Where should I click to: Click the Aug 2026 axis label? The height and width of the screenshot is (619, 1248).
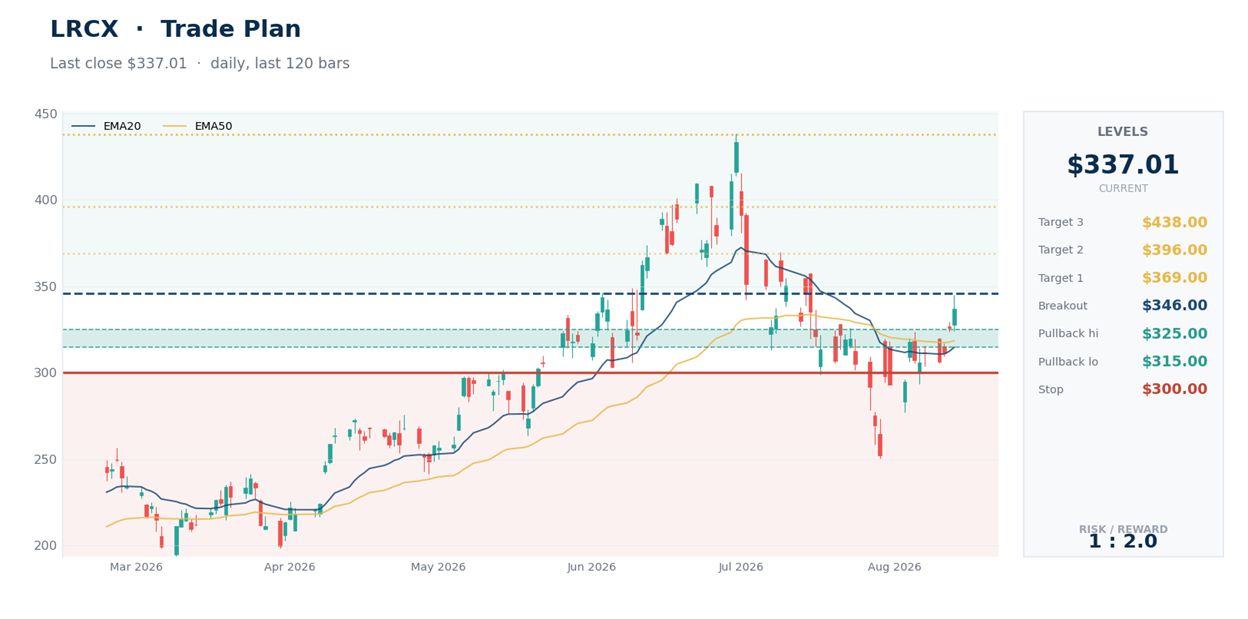(x=894, y=567)
